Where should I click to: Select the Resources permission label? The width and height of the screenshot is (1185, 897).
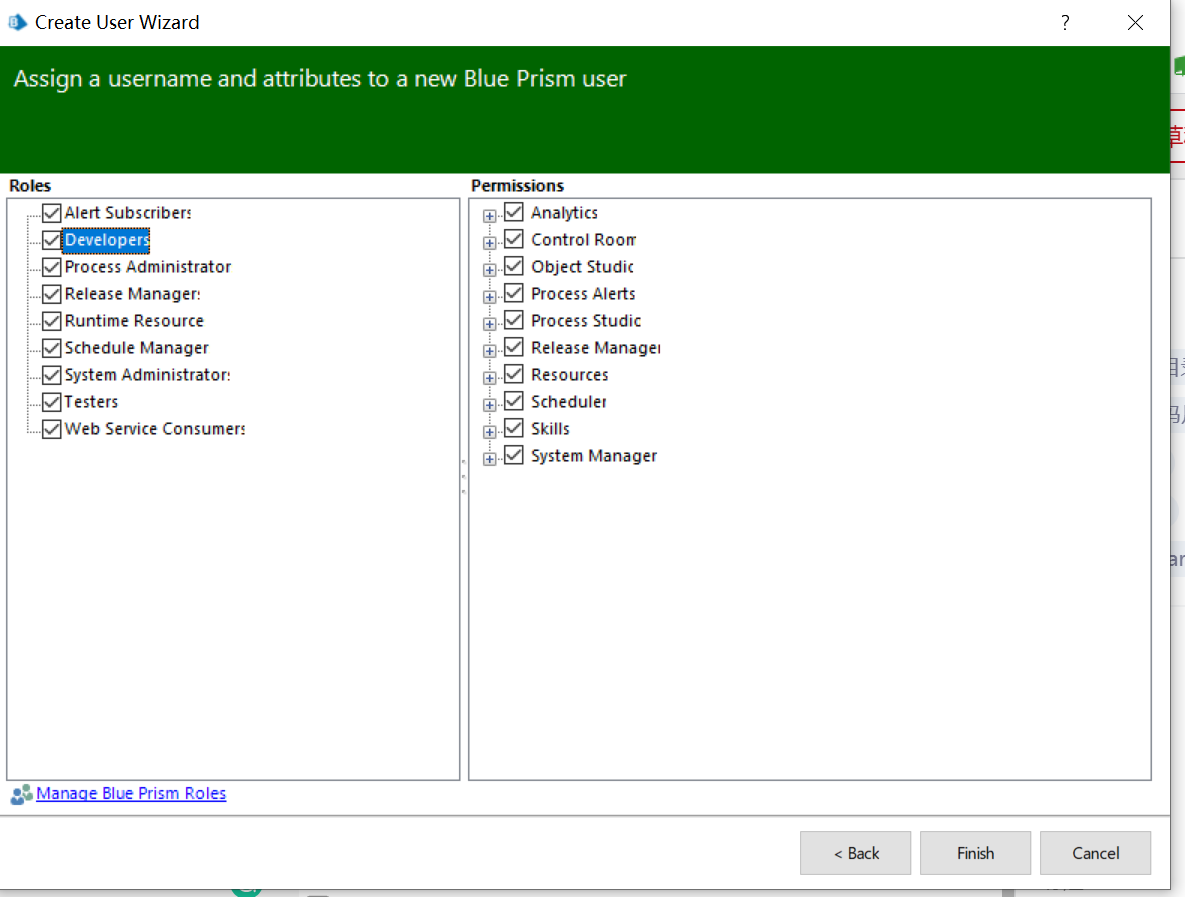(x=569, y=375)
